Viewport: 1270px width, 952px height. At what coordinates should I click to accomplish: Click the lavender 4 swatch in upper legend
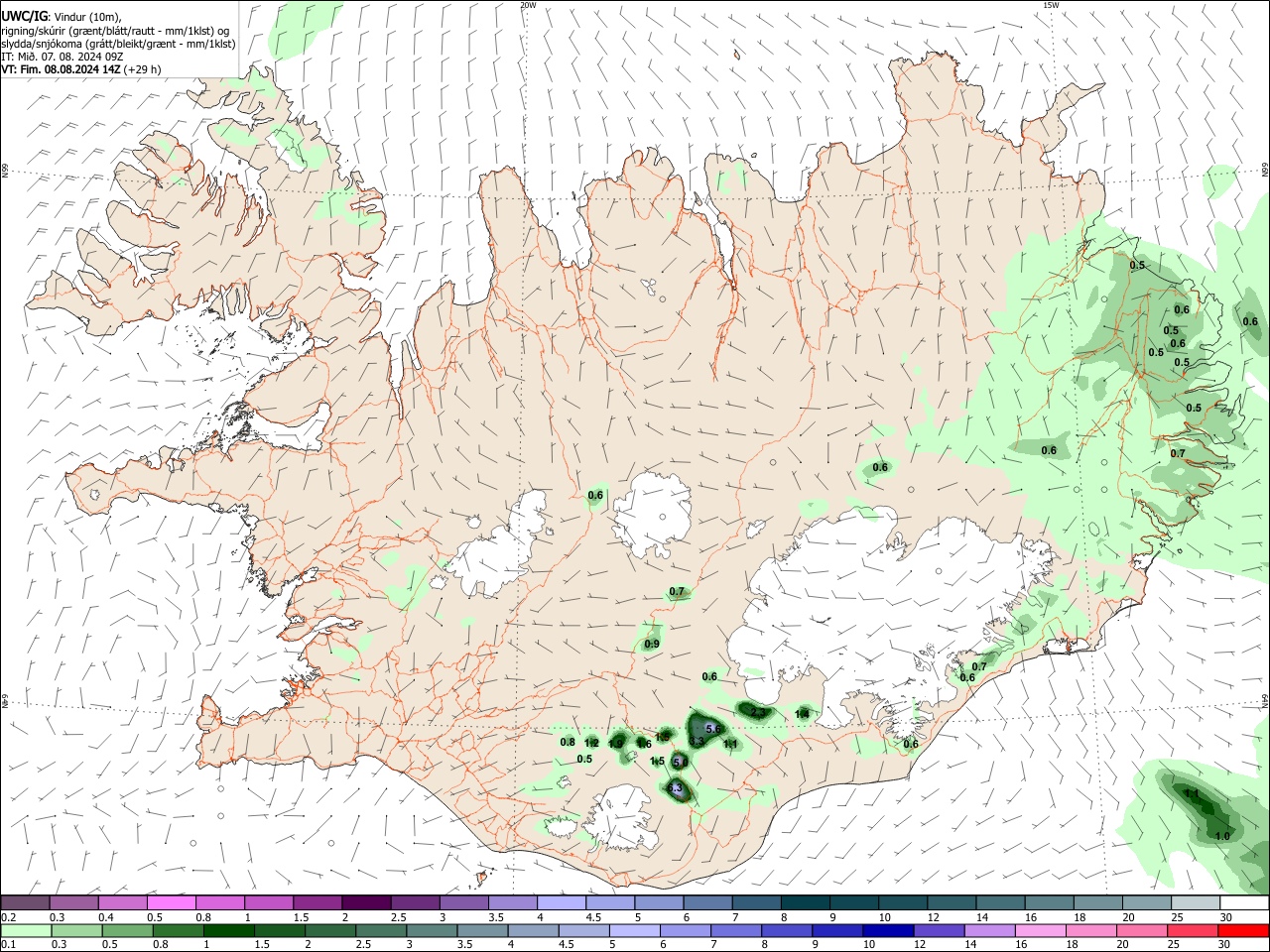(562, 902)
